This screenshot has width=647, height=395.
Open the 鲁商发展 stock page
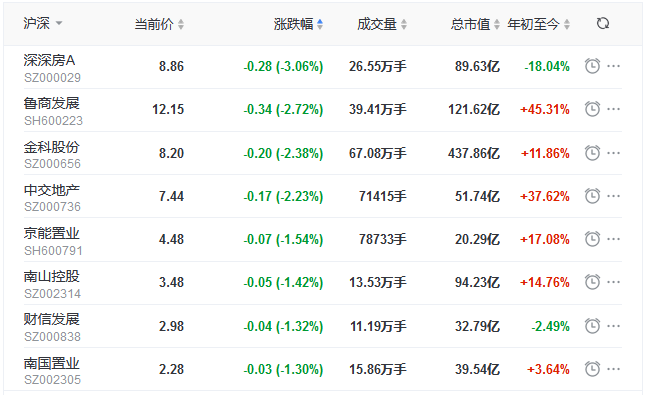tap(52, 103)
